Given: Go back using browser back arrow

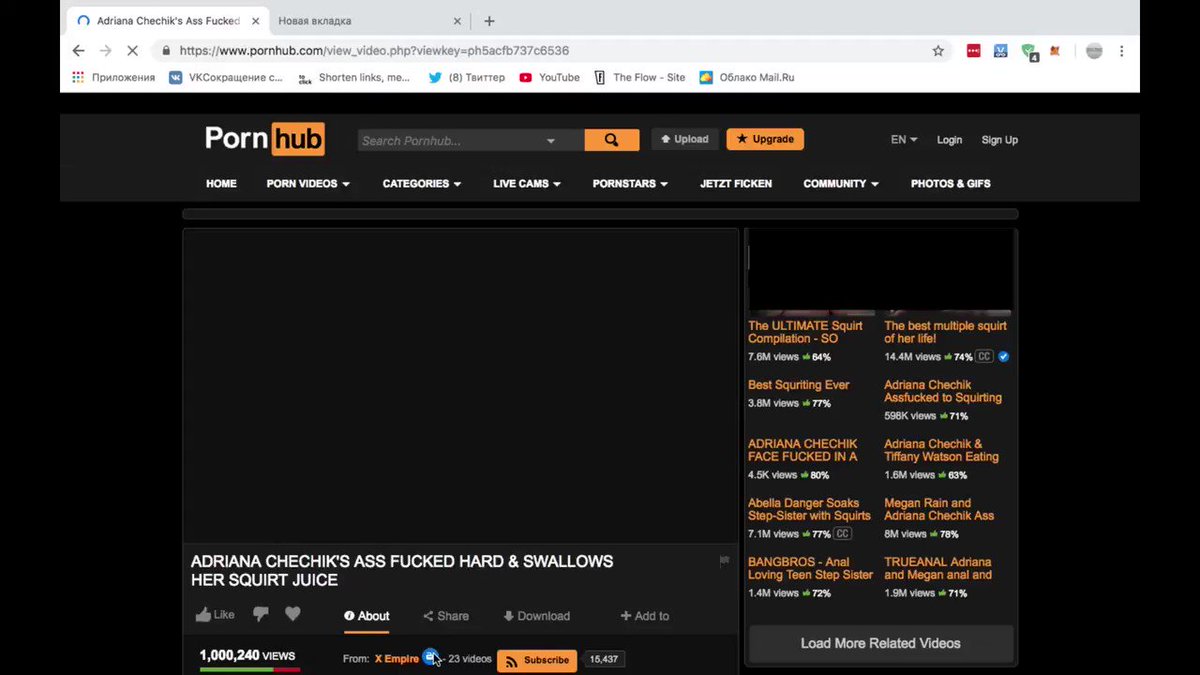Looking at the screenshot, I should 79,51.
